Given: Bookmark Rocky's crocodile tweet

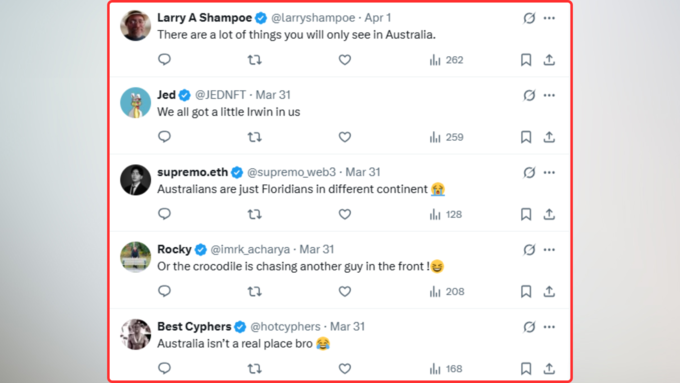Looking at the screenshot, I should (526, 291).
